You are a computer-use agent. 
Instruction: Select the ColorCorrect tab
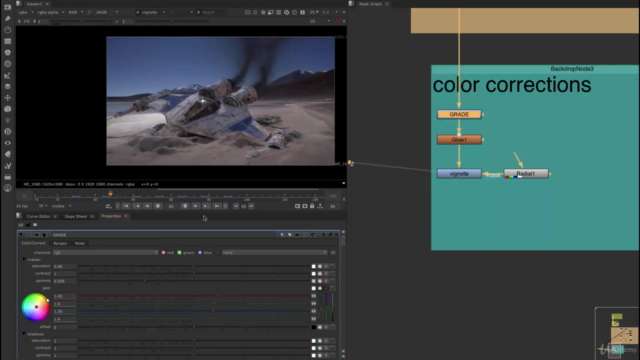tap(33, 243)
